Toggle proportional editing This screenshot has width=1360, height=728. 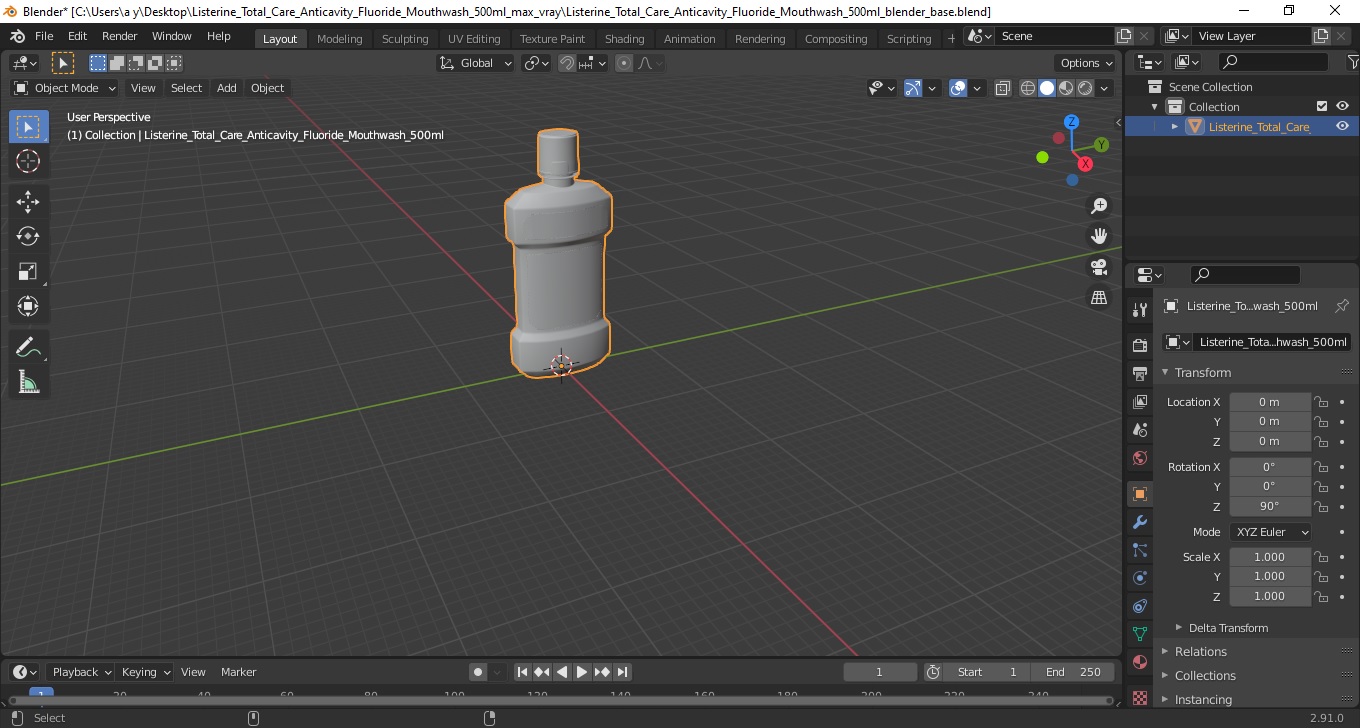[x=624, y=63]
